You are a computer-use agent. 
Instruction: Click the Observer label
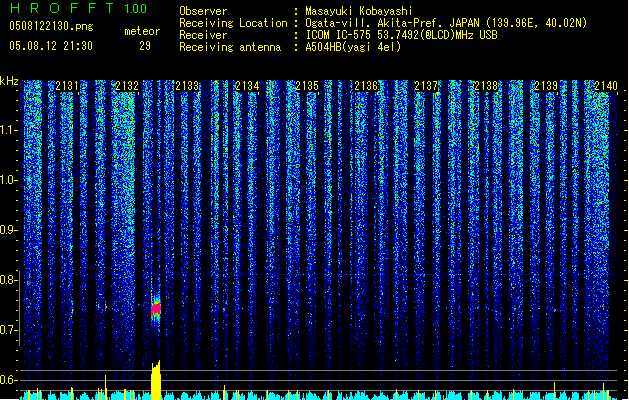click(203, 11)
